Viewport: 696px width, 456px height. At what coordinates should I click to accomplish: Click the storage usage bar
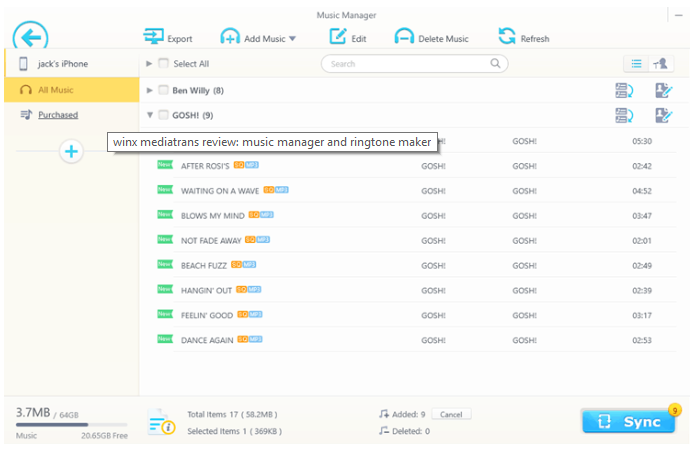[x=71, y=425]
